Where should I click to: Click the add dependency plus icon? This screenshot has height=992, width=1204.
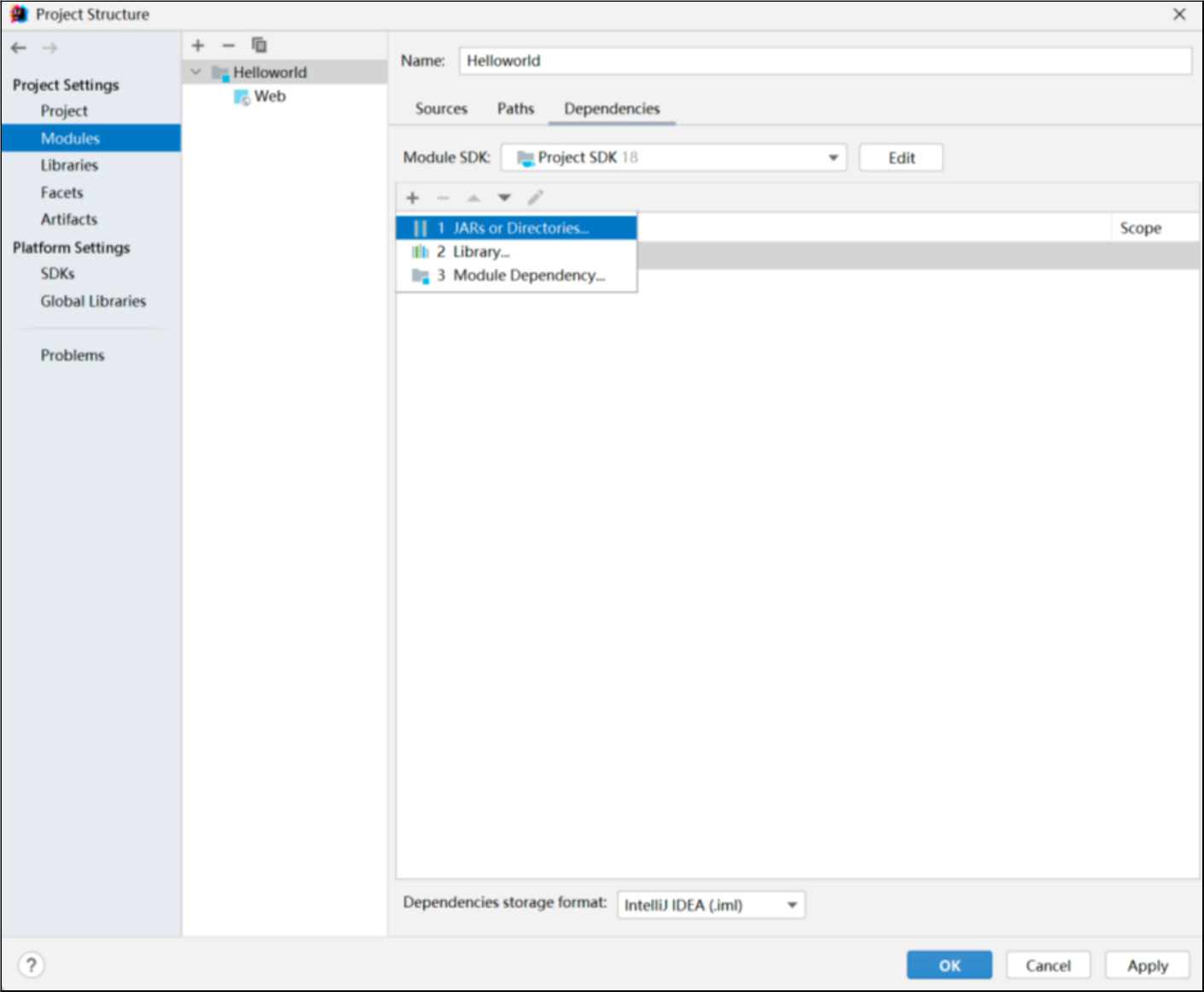pyautogui.click(x=412, y=198)
